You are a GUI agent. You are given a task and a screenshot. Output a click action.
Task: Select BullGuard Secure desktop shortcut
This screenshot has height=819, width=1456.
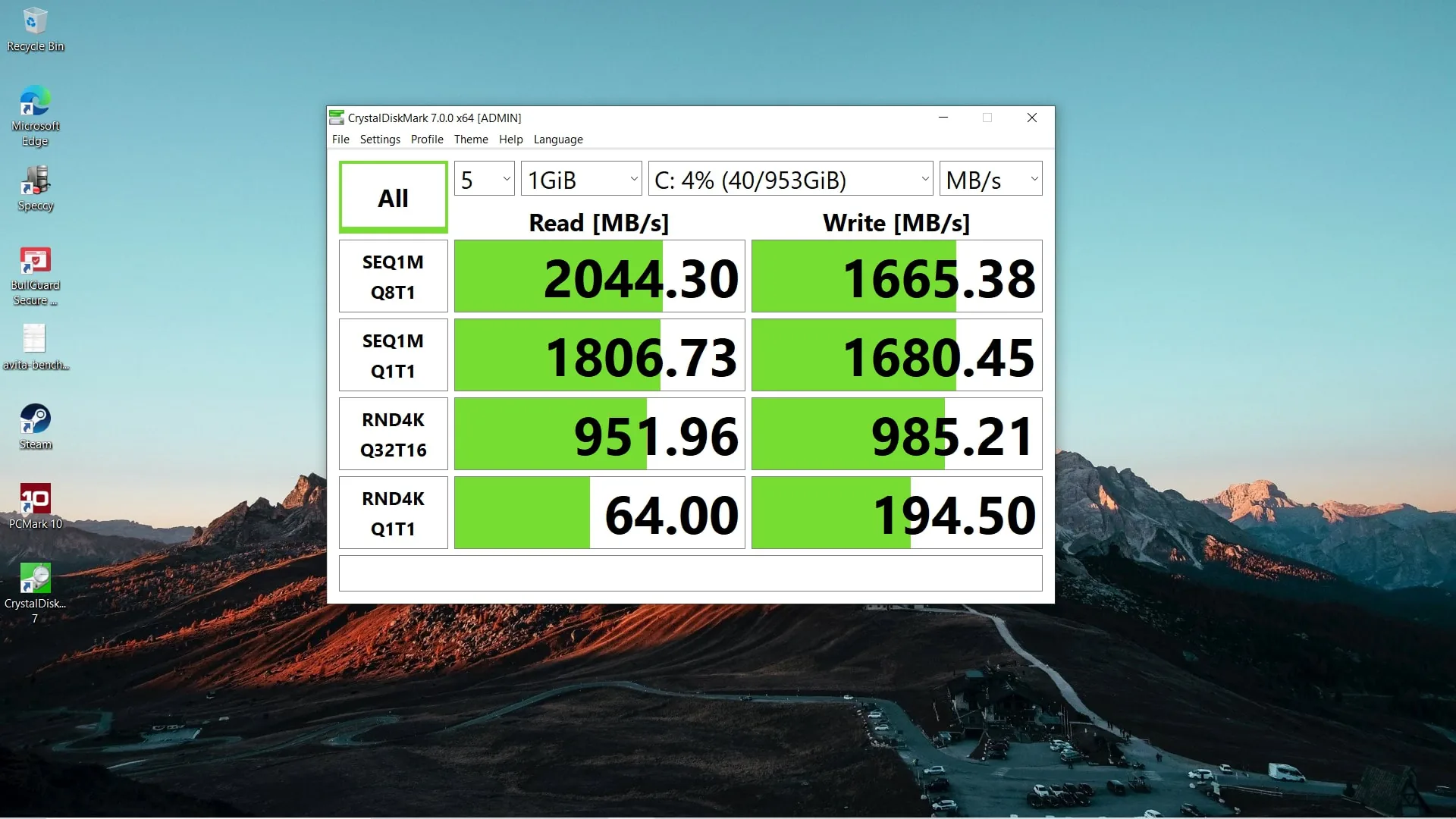point(35,277)
